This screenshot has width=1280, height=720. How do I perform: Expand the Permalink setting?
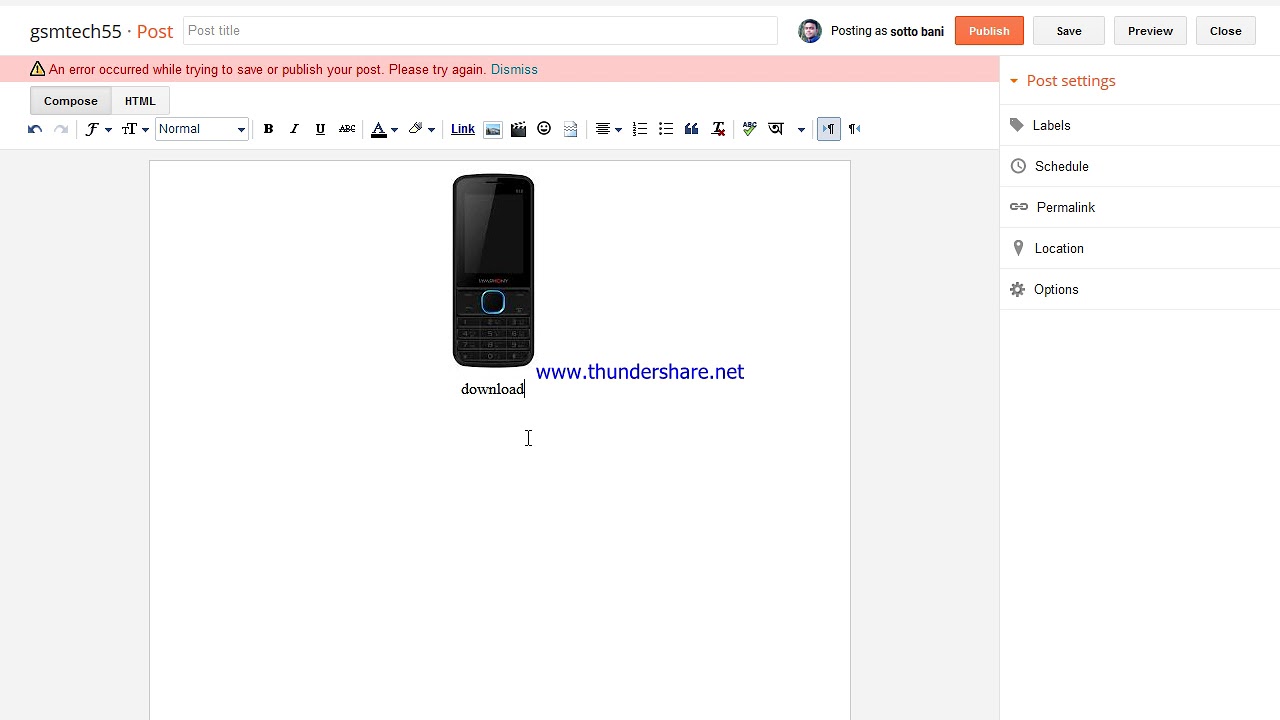(x=1140, y=208)
